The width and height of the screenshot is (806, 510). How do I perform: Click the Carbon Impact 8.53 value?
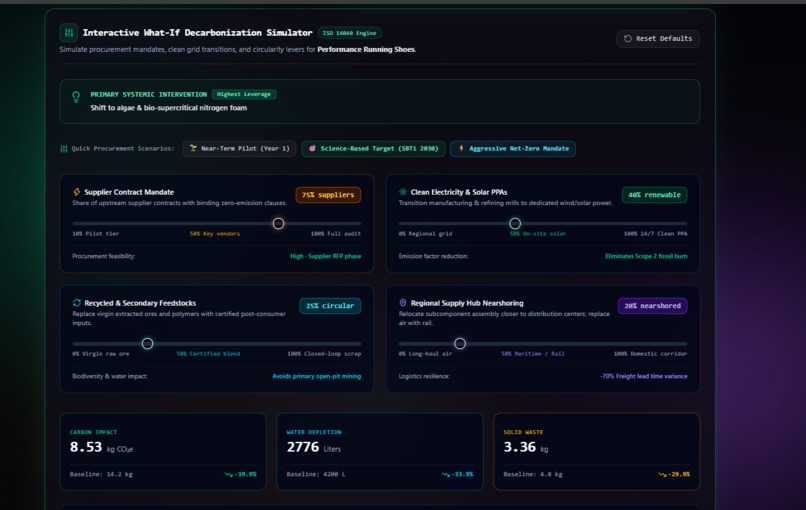tap(86, 447)
